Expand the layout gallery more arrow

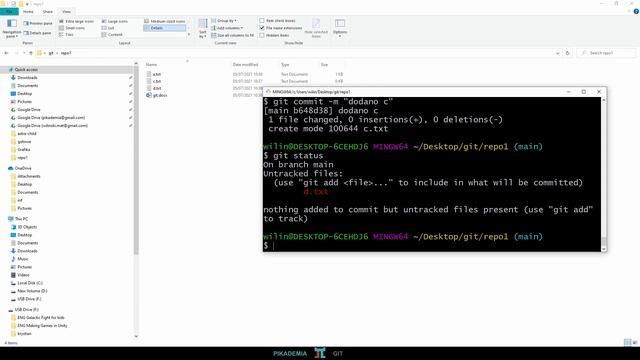(189, 35)
